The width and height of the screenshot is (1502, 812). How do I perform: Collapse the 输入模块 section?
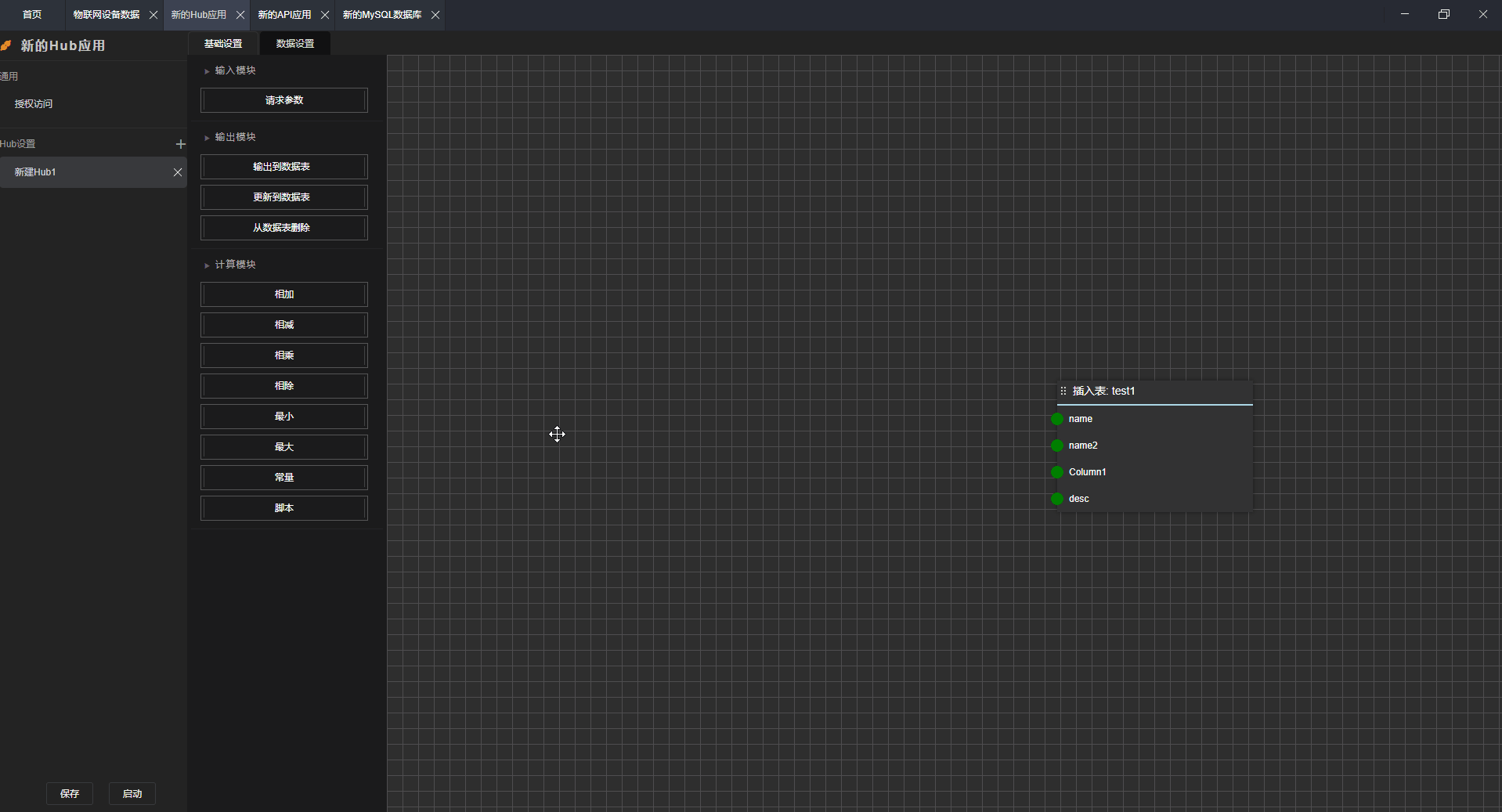(207, 71)
